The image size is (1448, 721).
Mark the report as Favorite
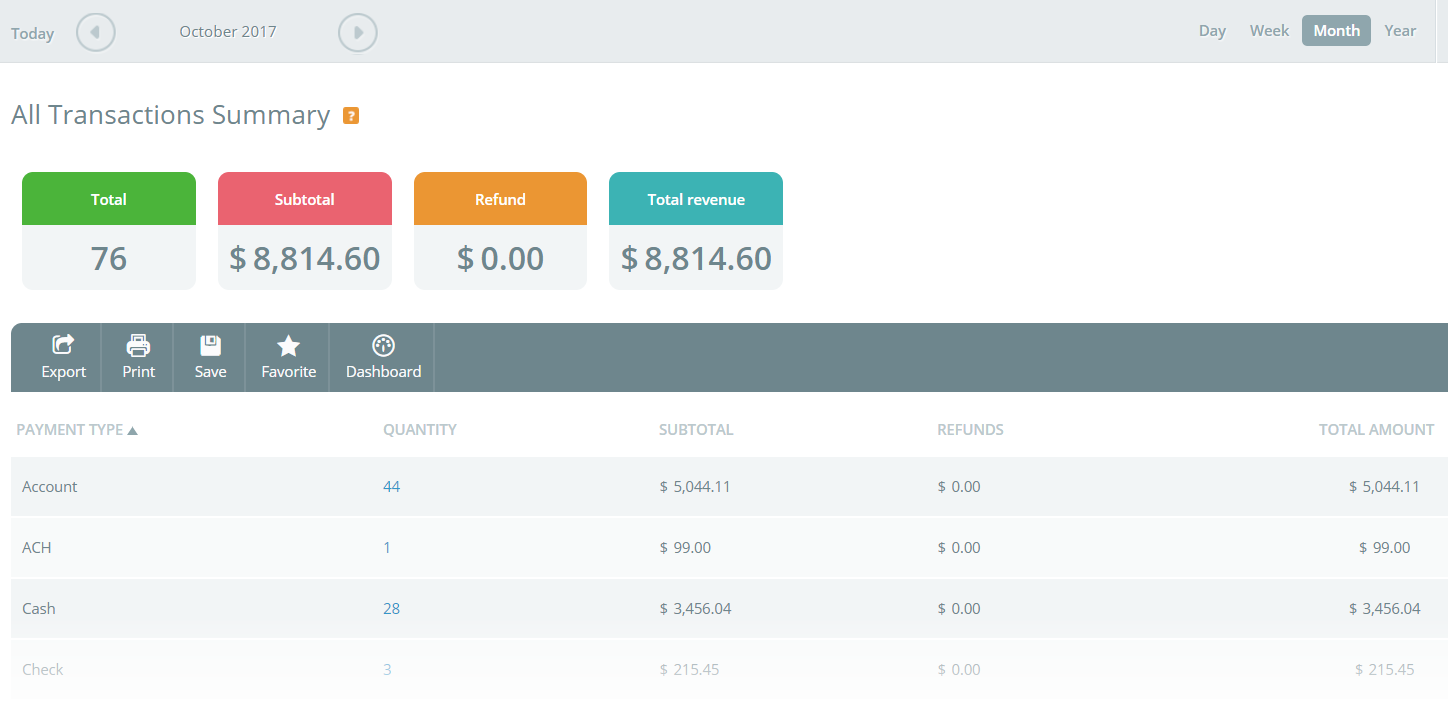[288, 357]
